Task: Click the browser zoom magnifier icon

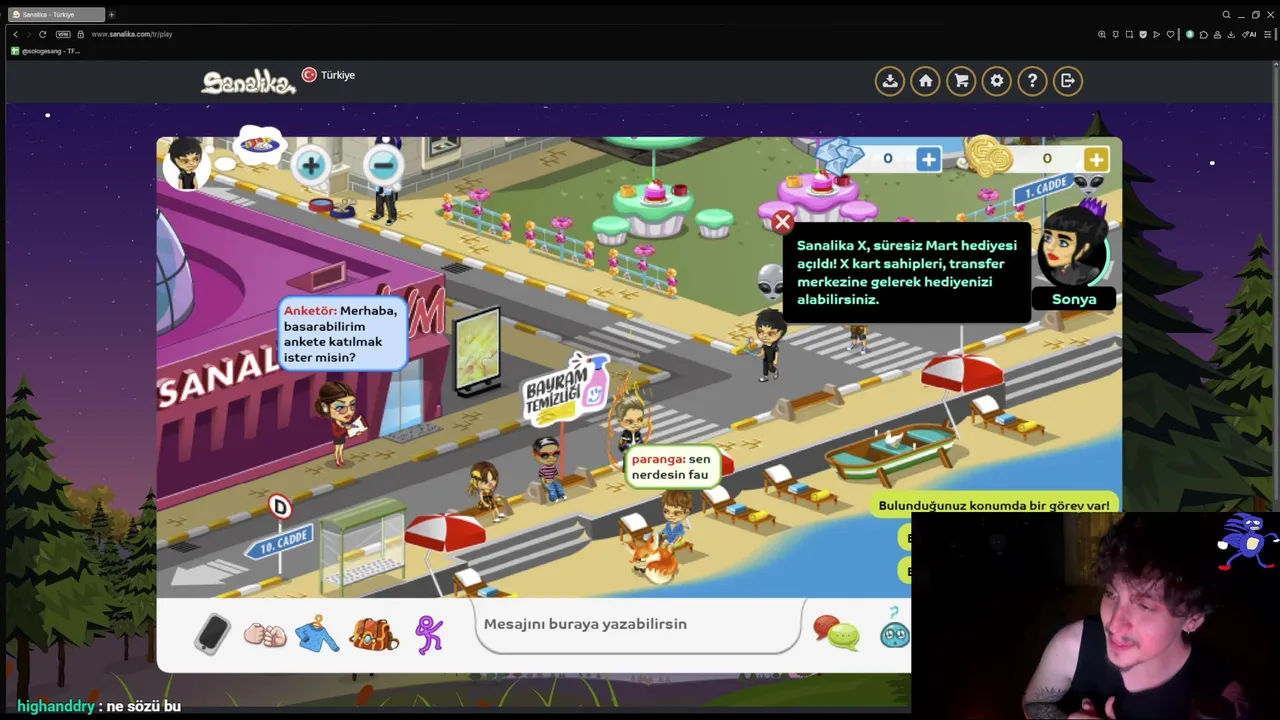Action: (1102, 34)
